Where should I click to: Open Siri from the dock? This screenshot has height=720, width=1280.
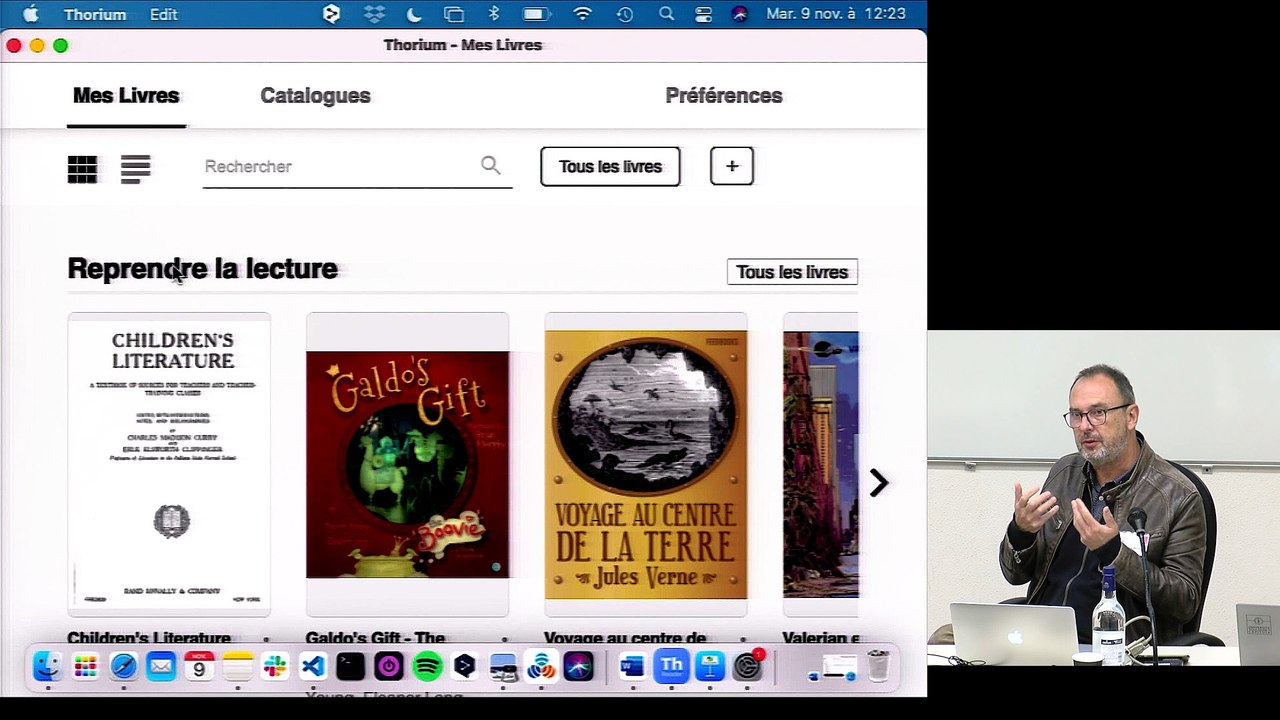(579, 666)
